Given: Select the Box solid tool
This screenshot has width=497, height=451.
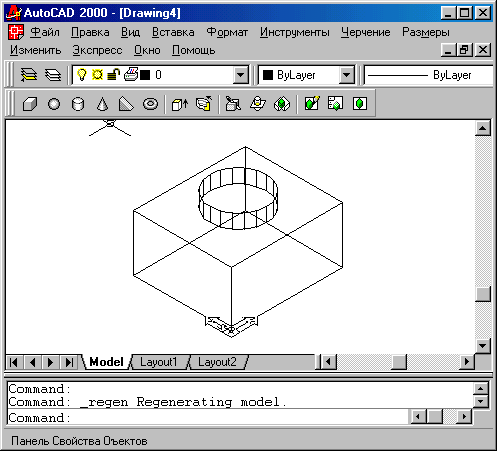Looking at the screenshot, I should [x=30, y=104].
